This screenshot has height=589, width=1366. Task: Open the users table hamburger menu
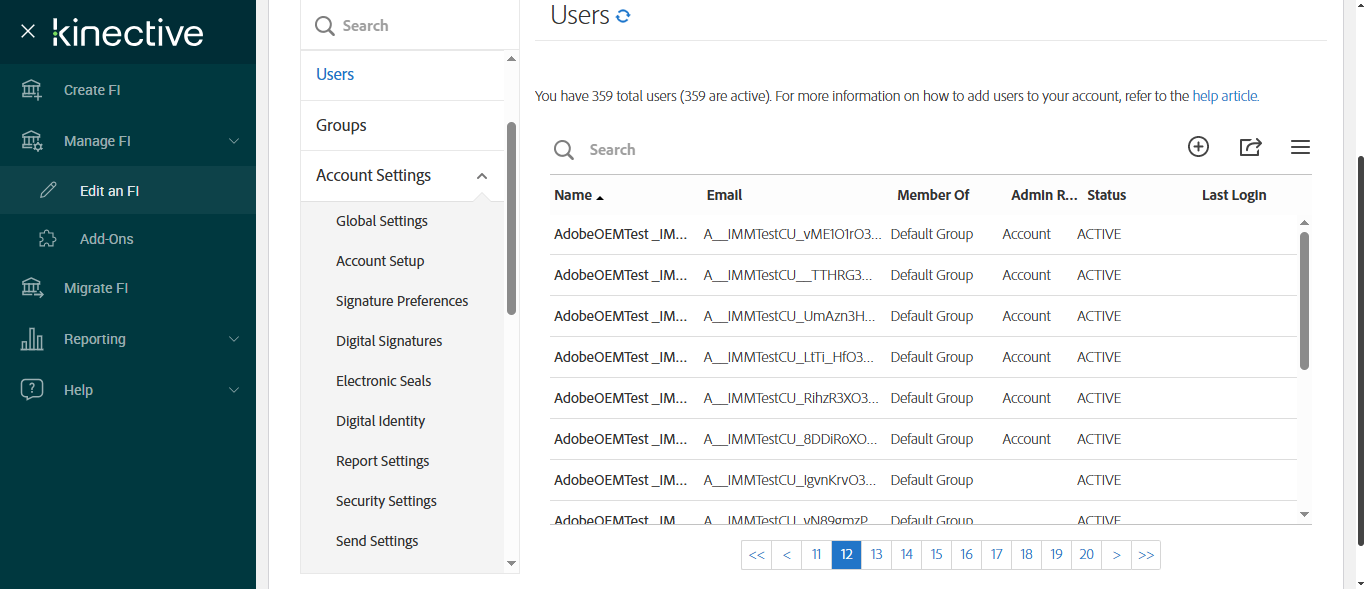point(1300,147)
